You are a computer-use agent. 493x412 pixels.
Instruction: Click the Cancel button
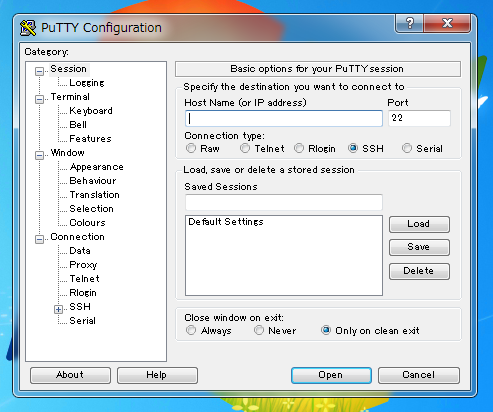(x=419, y=375)
